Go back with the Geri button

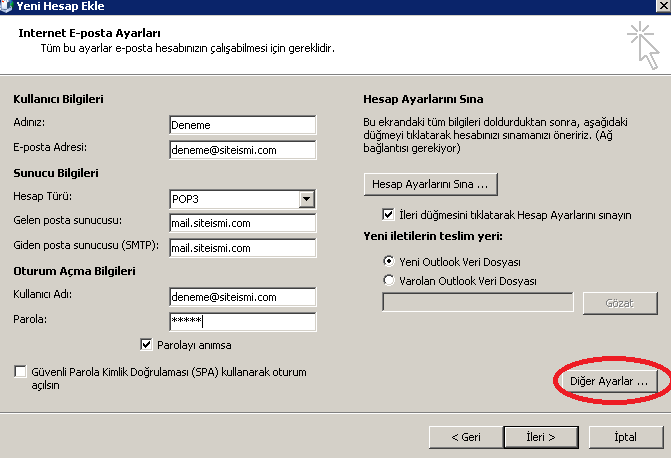tap(466, 437)
